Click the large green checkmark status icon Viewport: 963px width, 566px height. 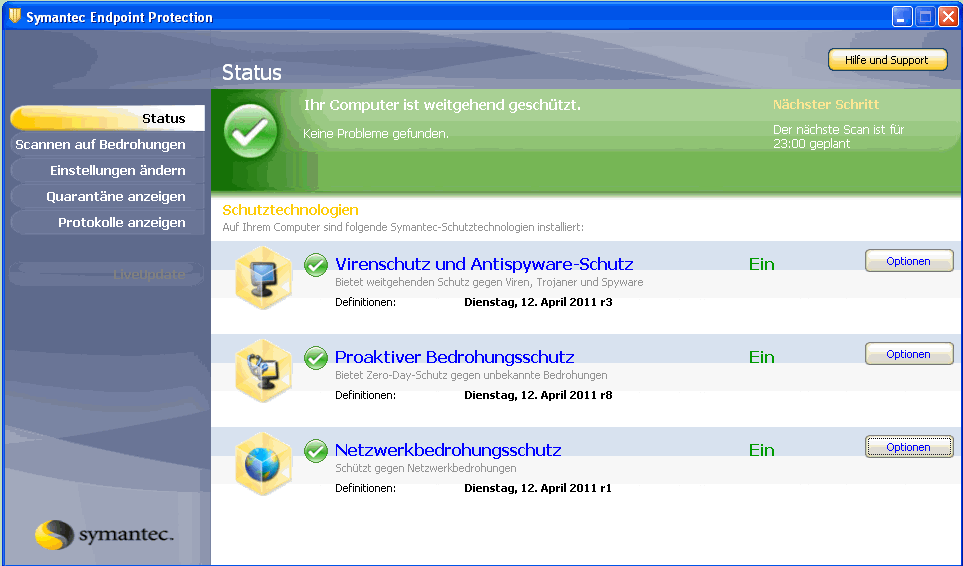click(251, 131)
